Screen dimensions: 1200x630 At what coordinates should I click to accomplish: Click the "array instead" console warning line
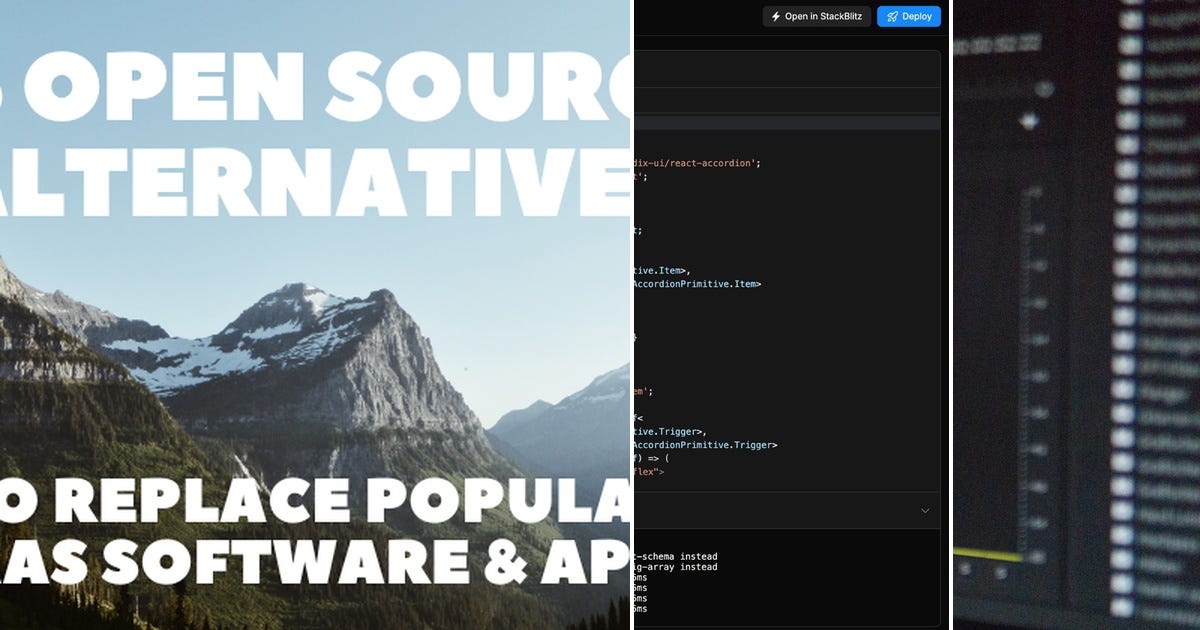tap(676, 567)
